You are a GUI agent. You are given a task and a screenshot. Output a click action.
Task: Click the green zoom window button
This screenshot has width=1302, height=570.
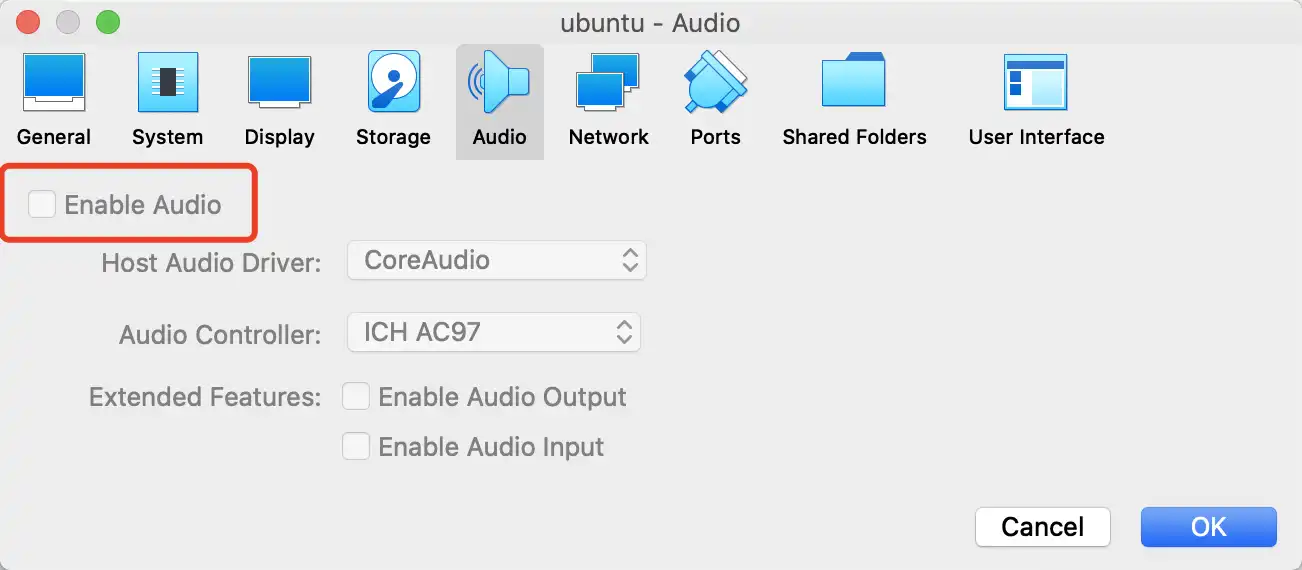[x=107, y=22]
